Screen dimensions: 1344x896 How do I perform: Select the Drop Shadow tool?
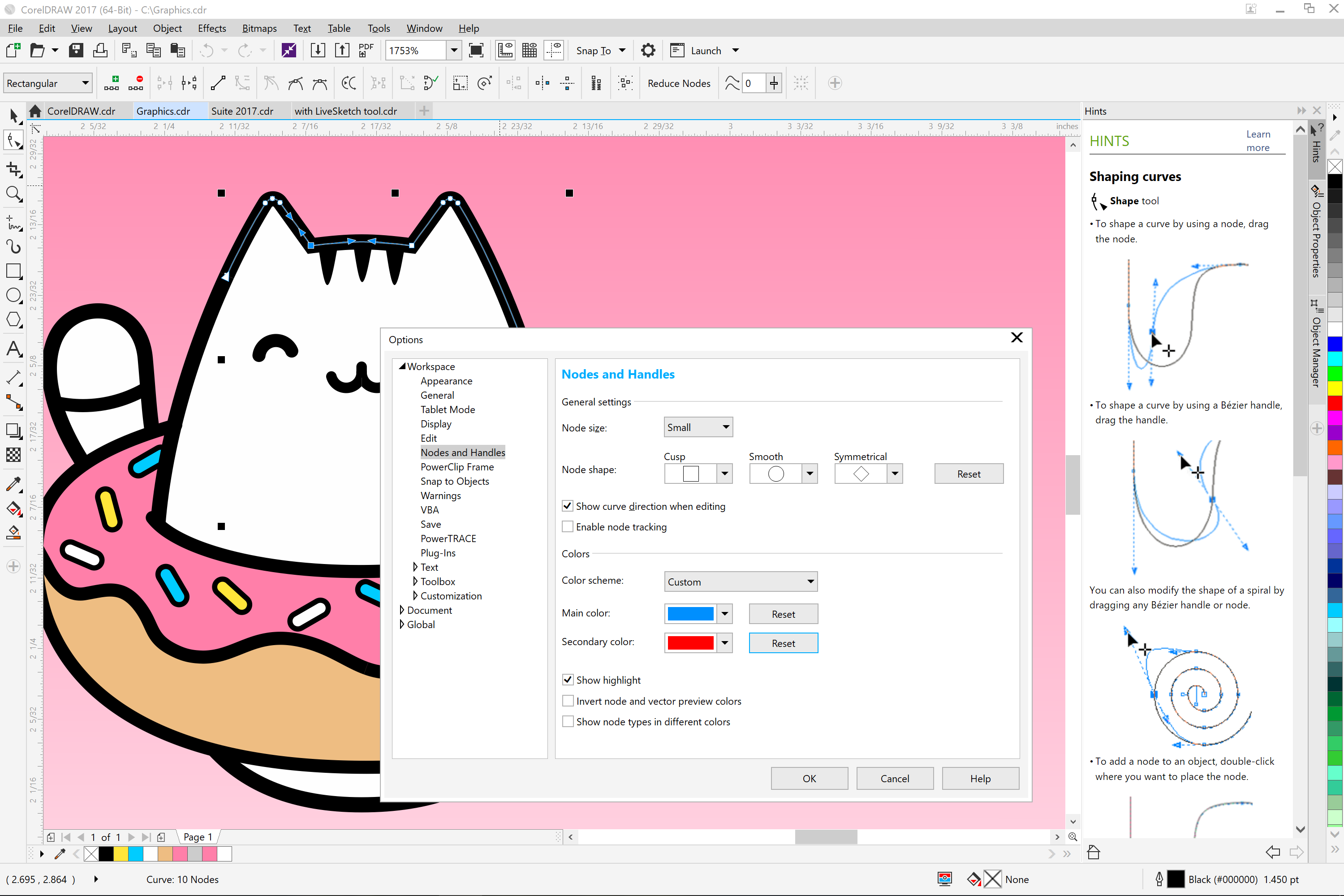click(14, 430)
